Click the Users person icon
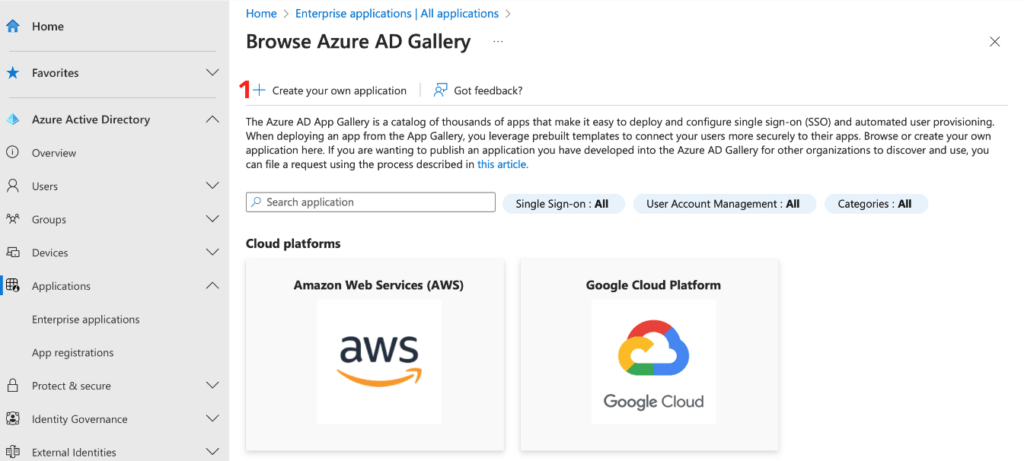Screen dimensions: 1024x461 click(13, 186)
